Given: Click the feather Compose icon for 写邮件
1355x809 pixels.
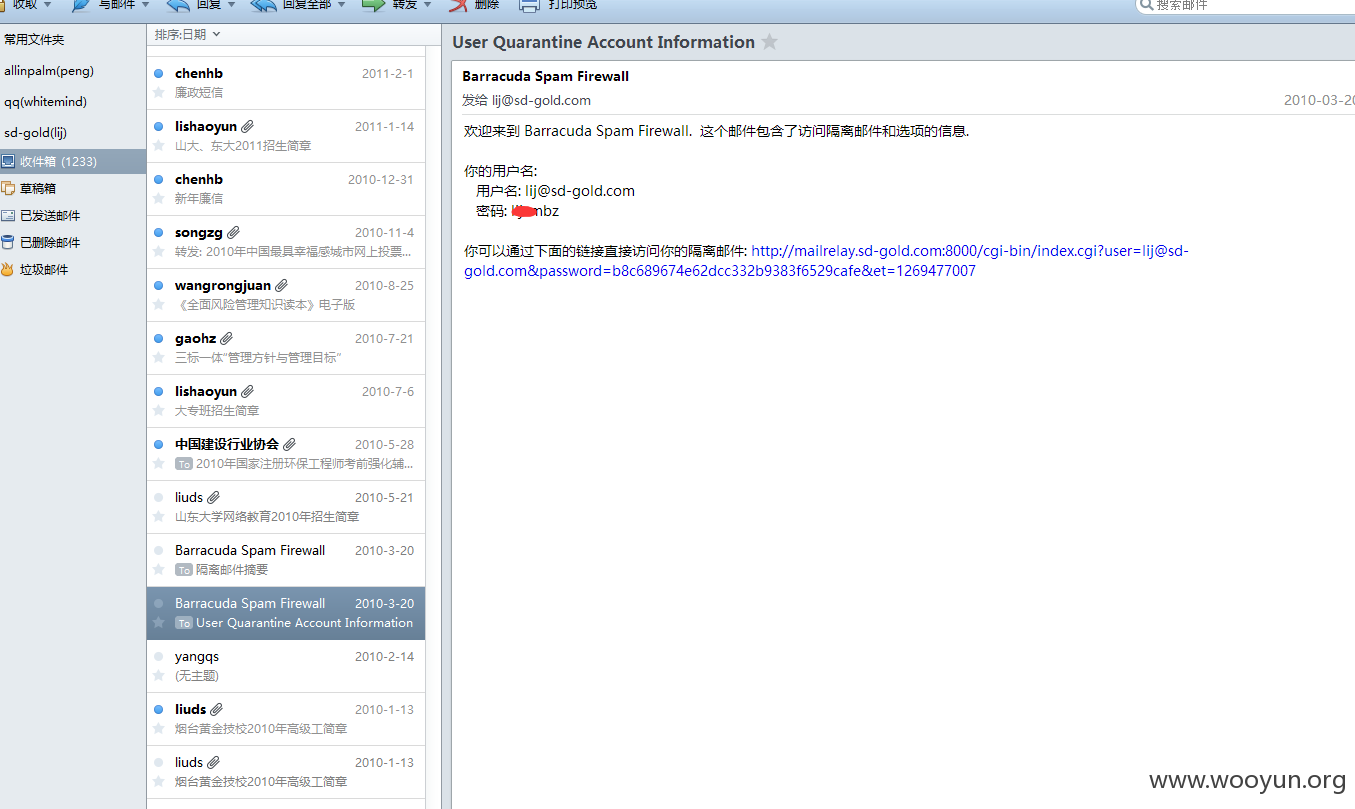Looking at the screenshot, I should click(81, 5).
